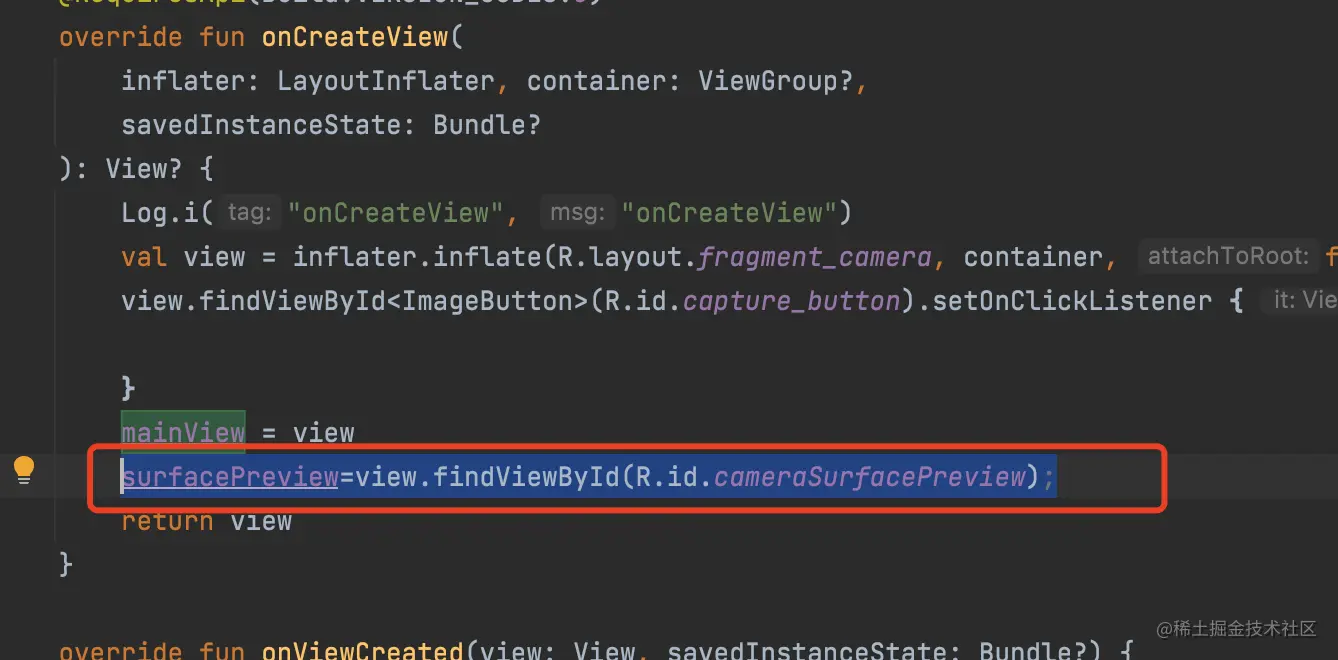Click 'ImageButton' generic type
Screen dimensions: 1338x660
click(x=487, y=301)
